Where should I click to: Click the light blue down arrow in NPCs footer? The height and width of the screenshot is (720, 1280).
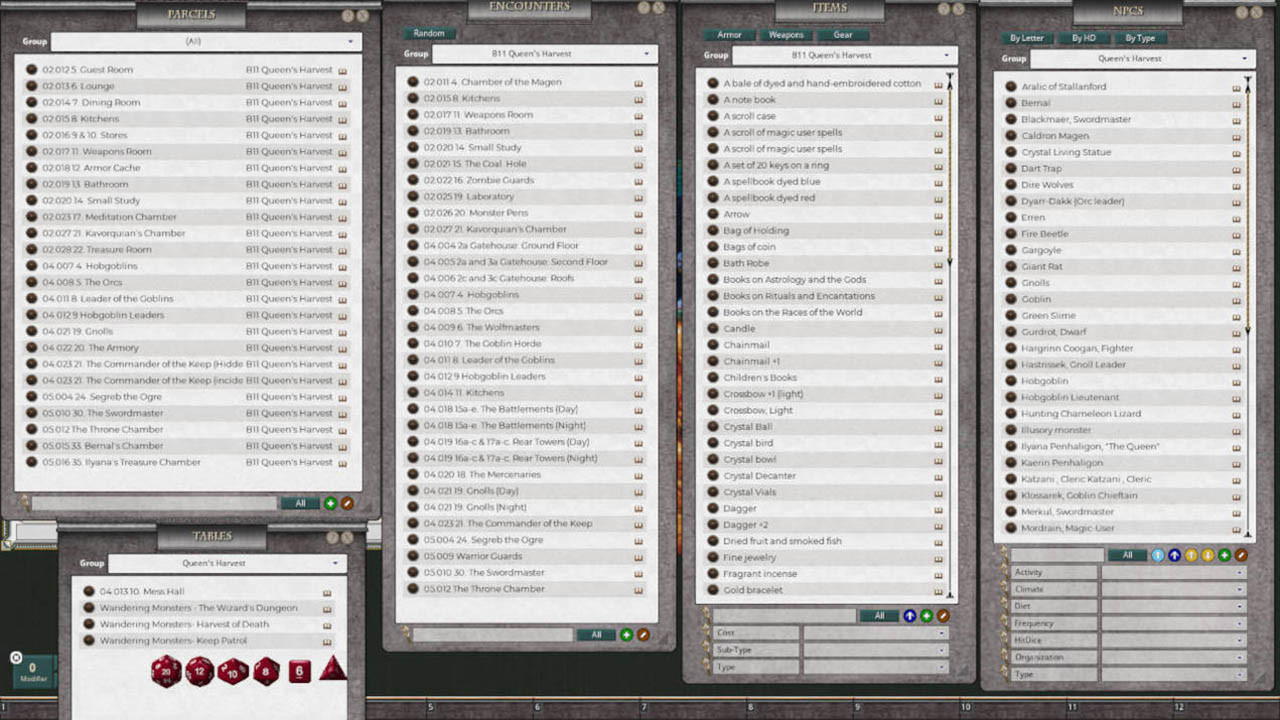[x=1158, y=555]
